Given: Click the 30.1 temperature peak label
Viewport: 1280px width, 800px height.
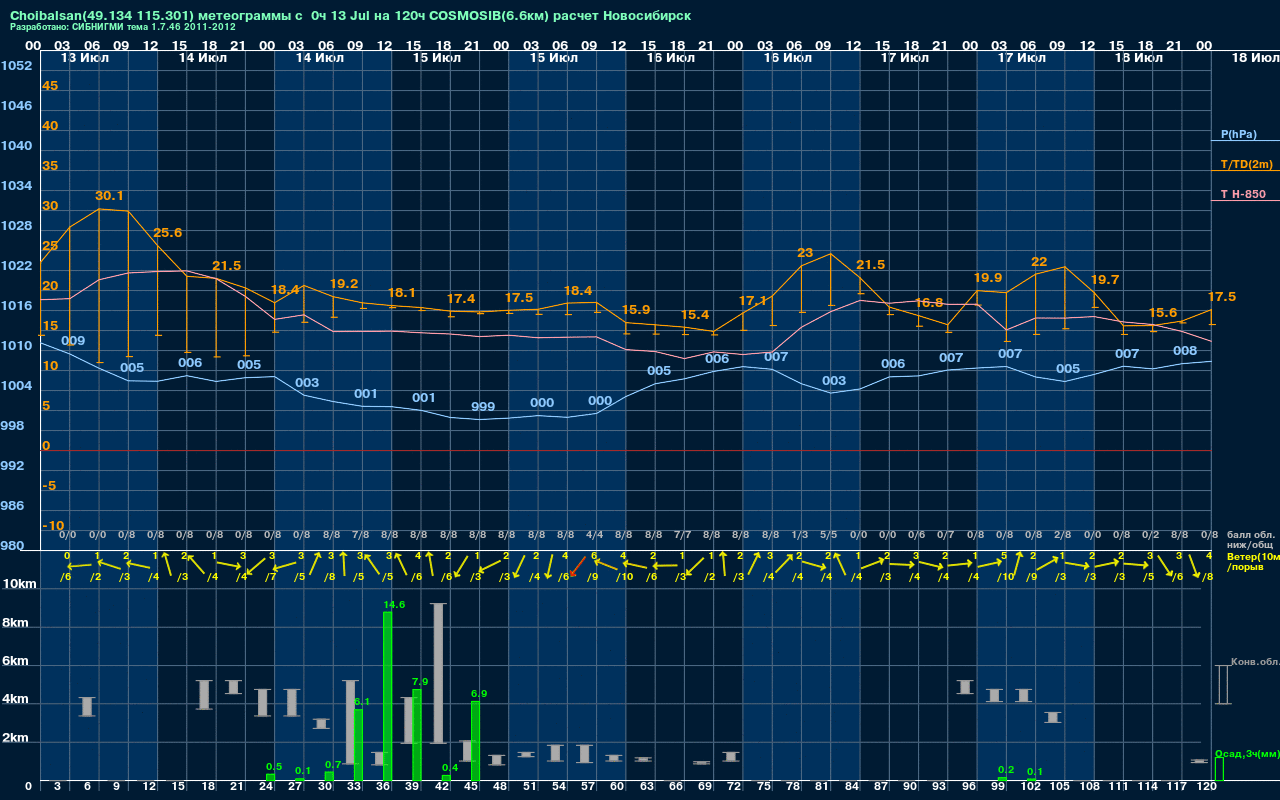Looking at the screenshot, I should pyautogui.click(x=110, y=196).
